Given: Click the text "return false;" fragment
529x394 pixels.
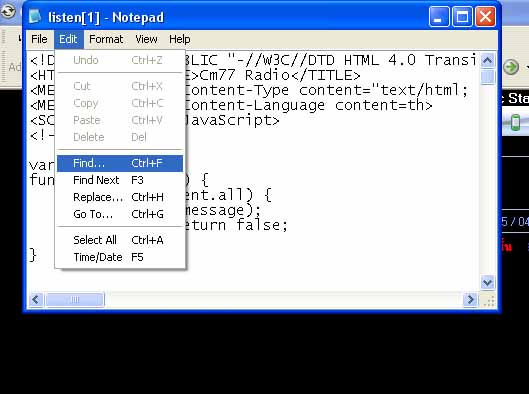Looking at the screenshot, I should 236,225.
